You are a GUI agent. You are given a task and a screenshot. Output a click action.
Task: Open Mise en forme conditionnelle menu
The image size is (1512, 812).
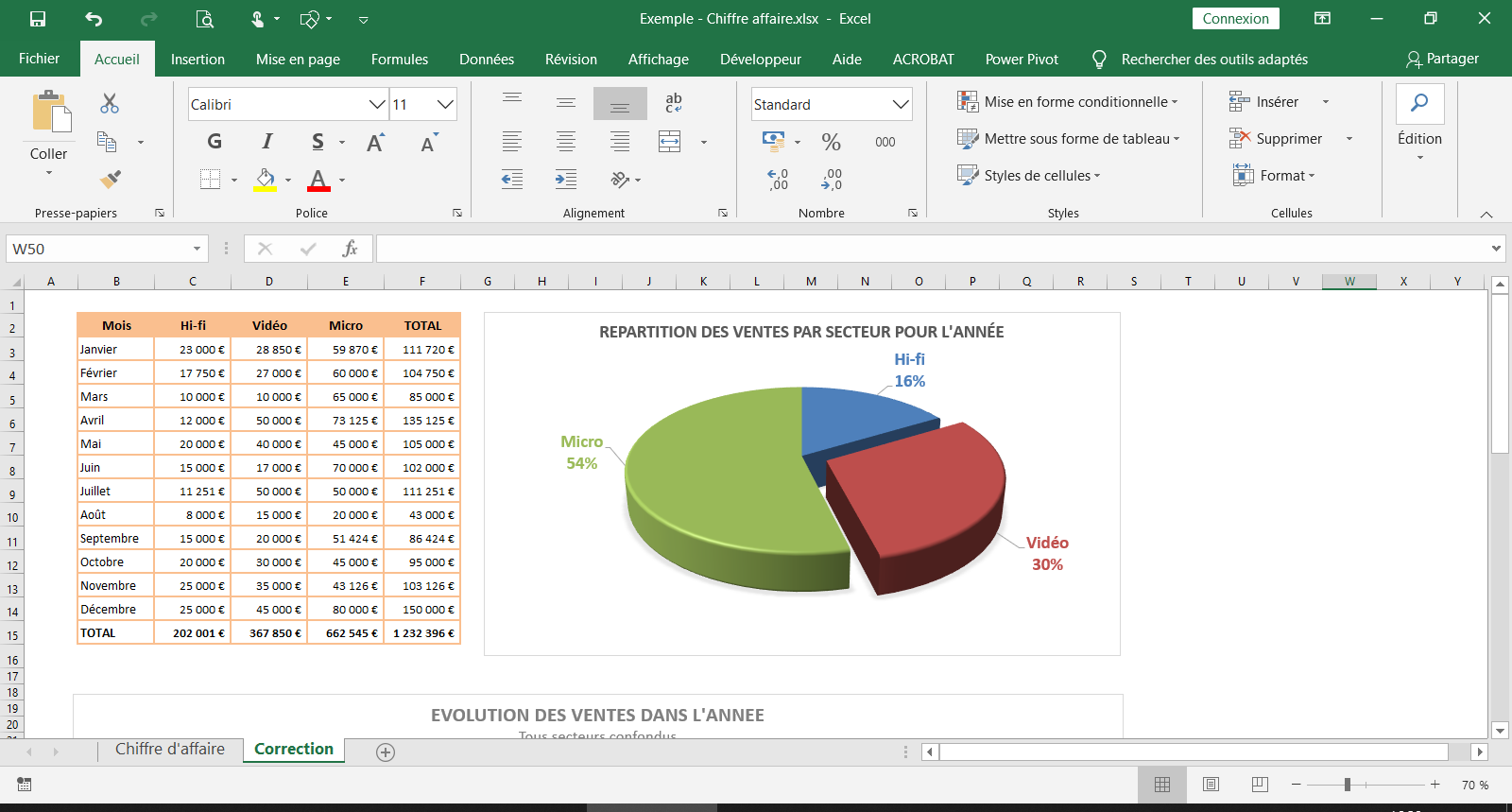coord(1068,102)
